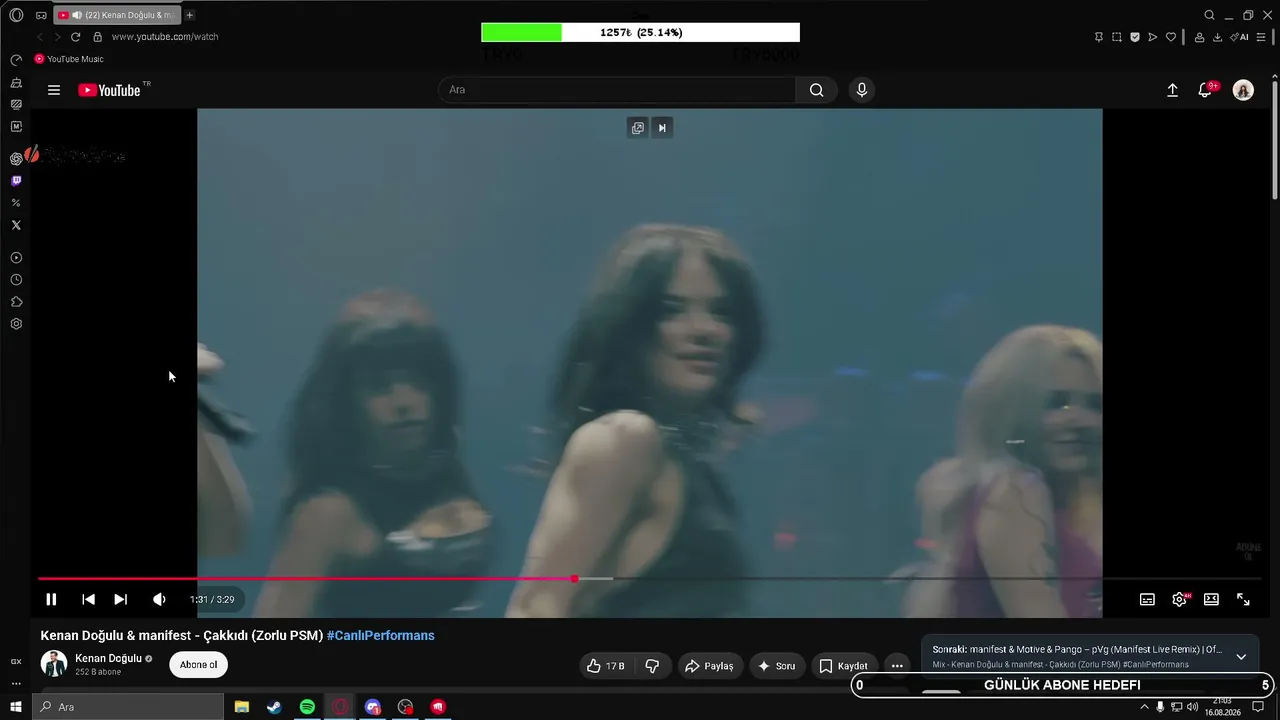Like the video with 17 B likes
This screenshot has height=720, width=1280.
click(x=605, y=666)
